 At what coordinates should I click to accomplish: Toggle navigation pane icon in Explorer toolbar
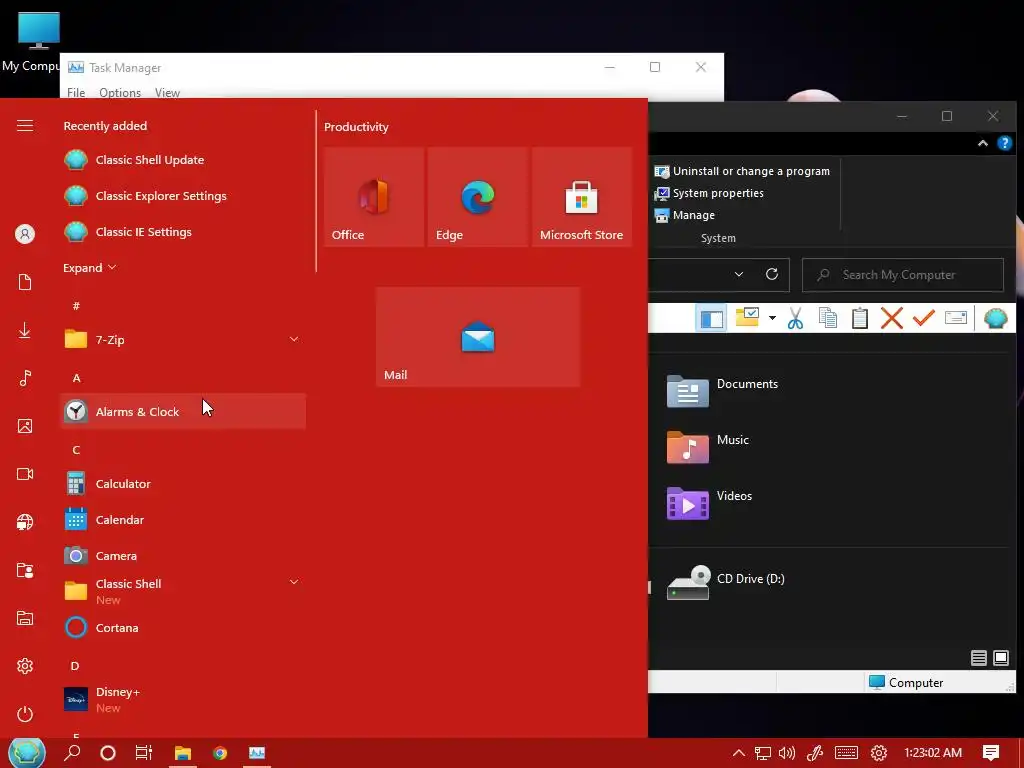pos(711,319)
